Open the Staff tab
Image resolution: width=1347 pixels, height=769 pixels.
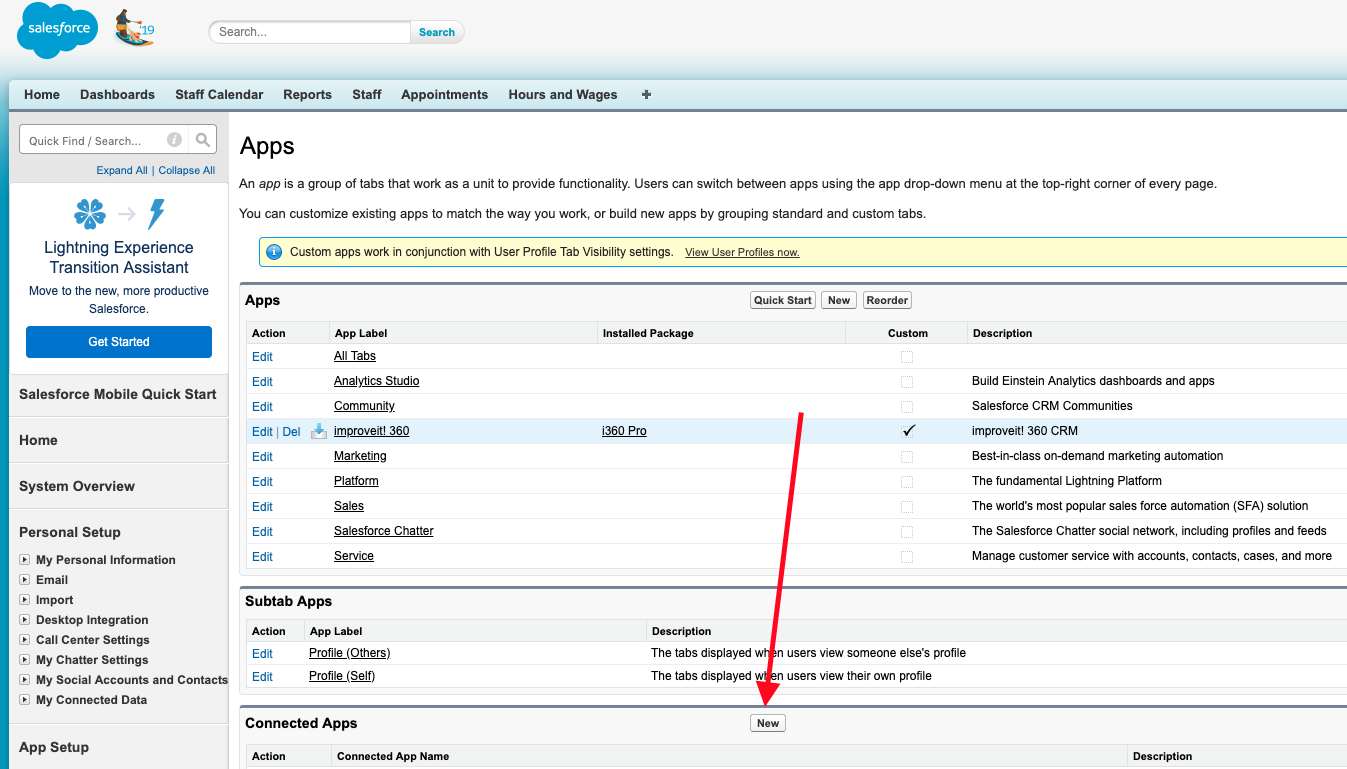pos(367,94)
